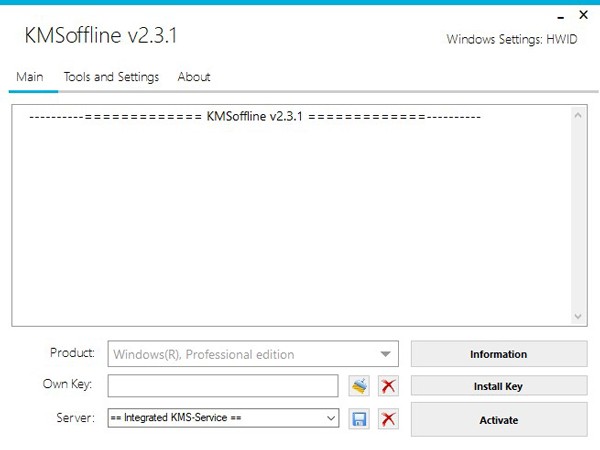
Task: Hit the Activate button
Action: [x=498, y=420]
